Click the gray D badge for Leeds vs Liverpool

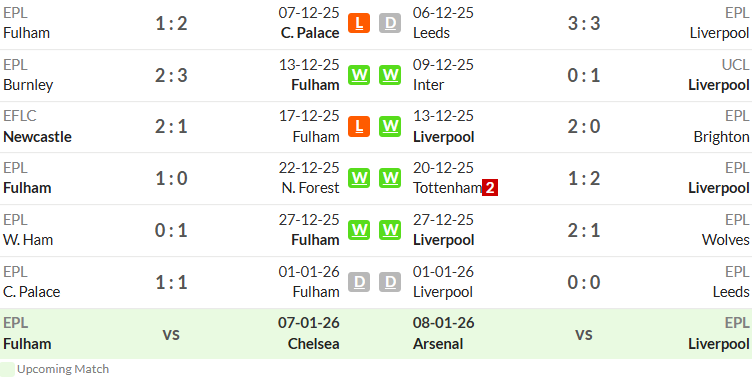[x=390, y=23]
